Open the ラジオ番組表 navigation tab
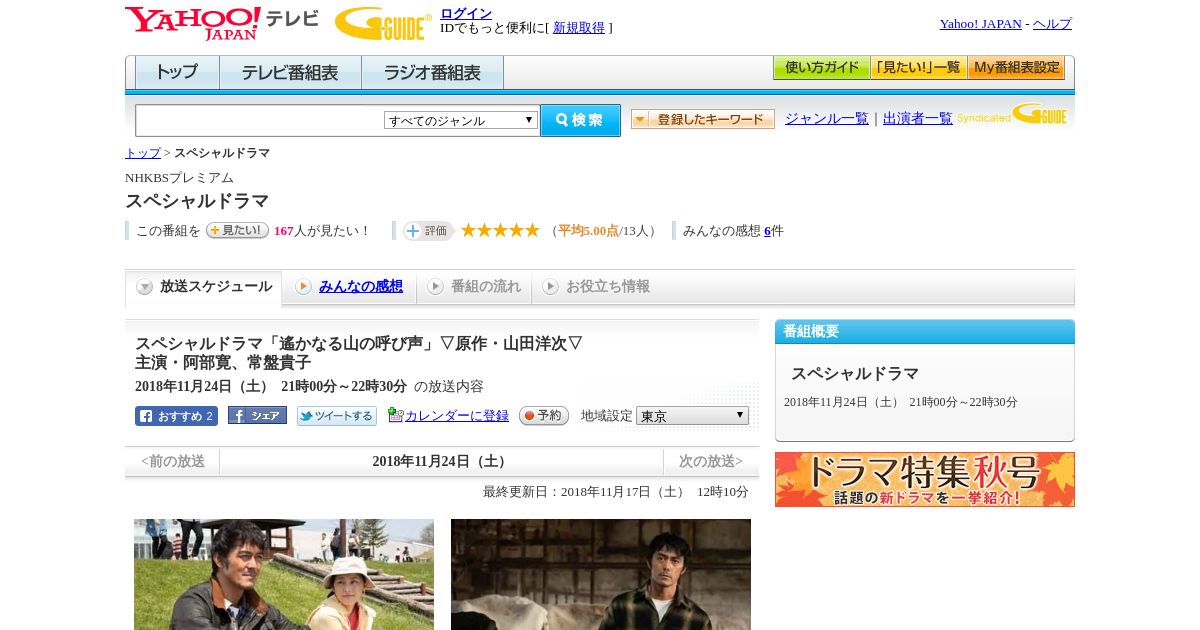This screenshot has height=630, width=1200. tap(432, 72)
